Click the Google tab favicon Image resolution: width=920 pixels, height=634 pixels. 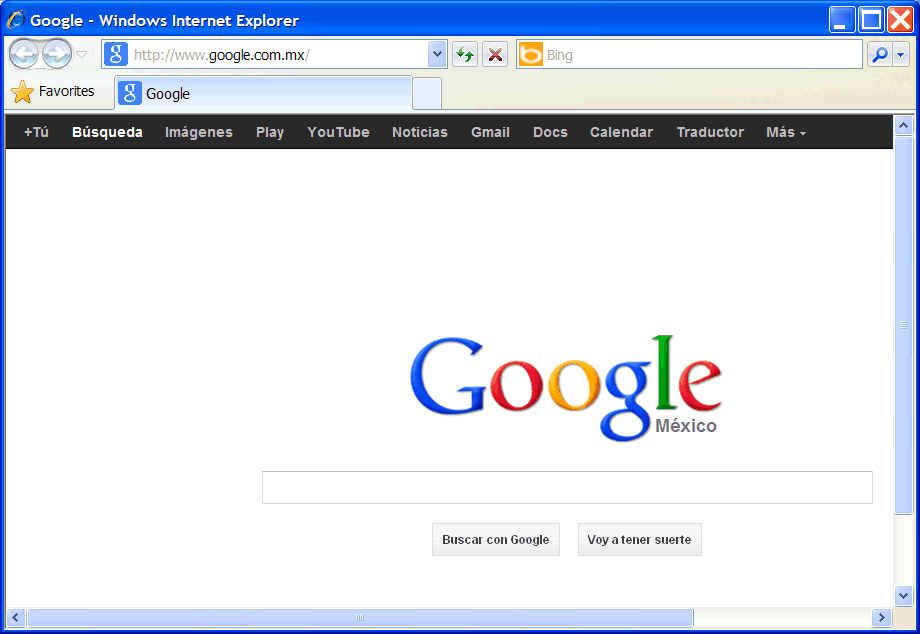coord(130,93)
